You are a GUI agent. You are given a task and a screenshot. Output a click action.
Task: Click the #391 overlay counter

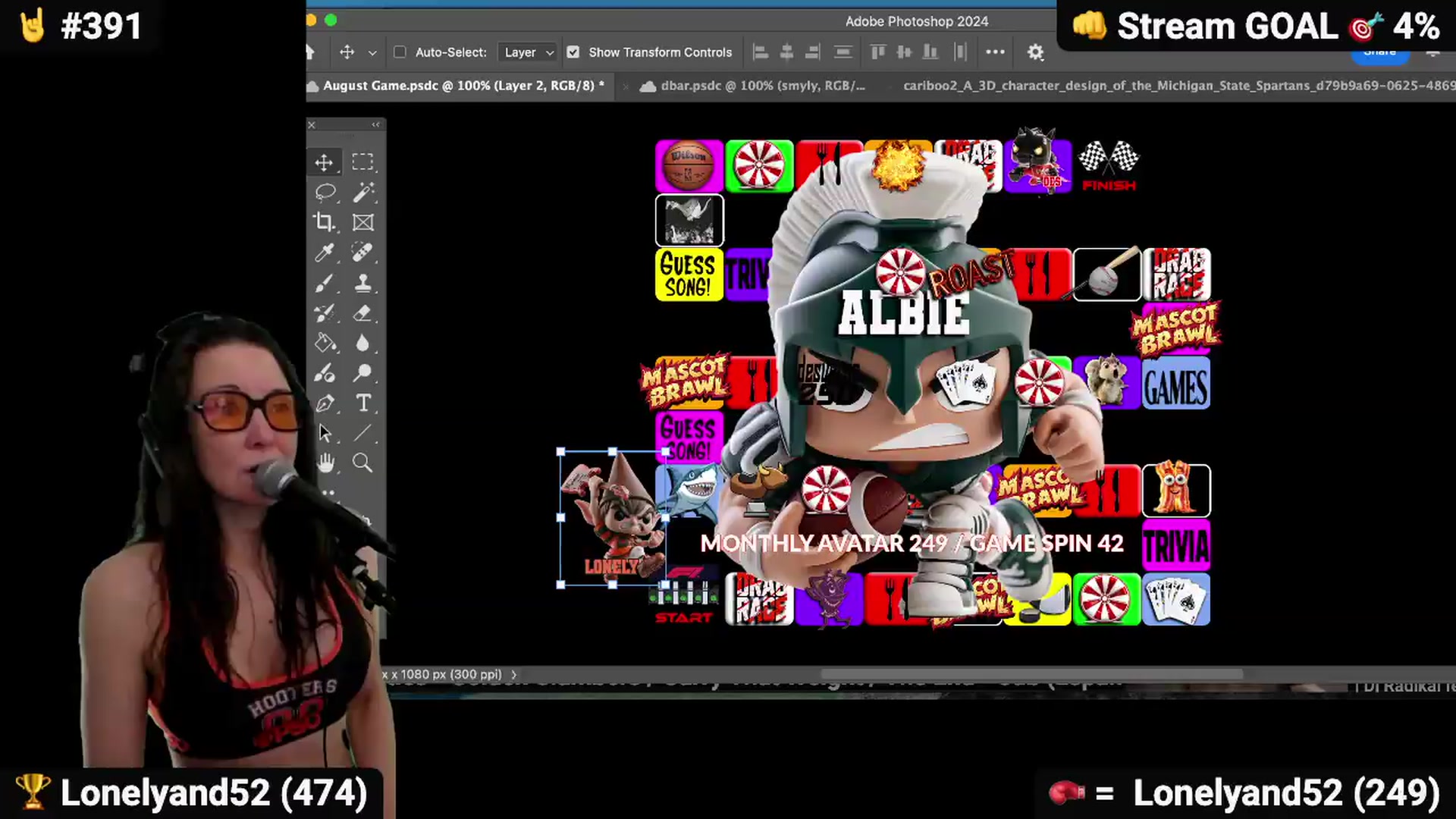(82, 26)
